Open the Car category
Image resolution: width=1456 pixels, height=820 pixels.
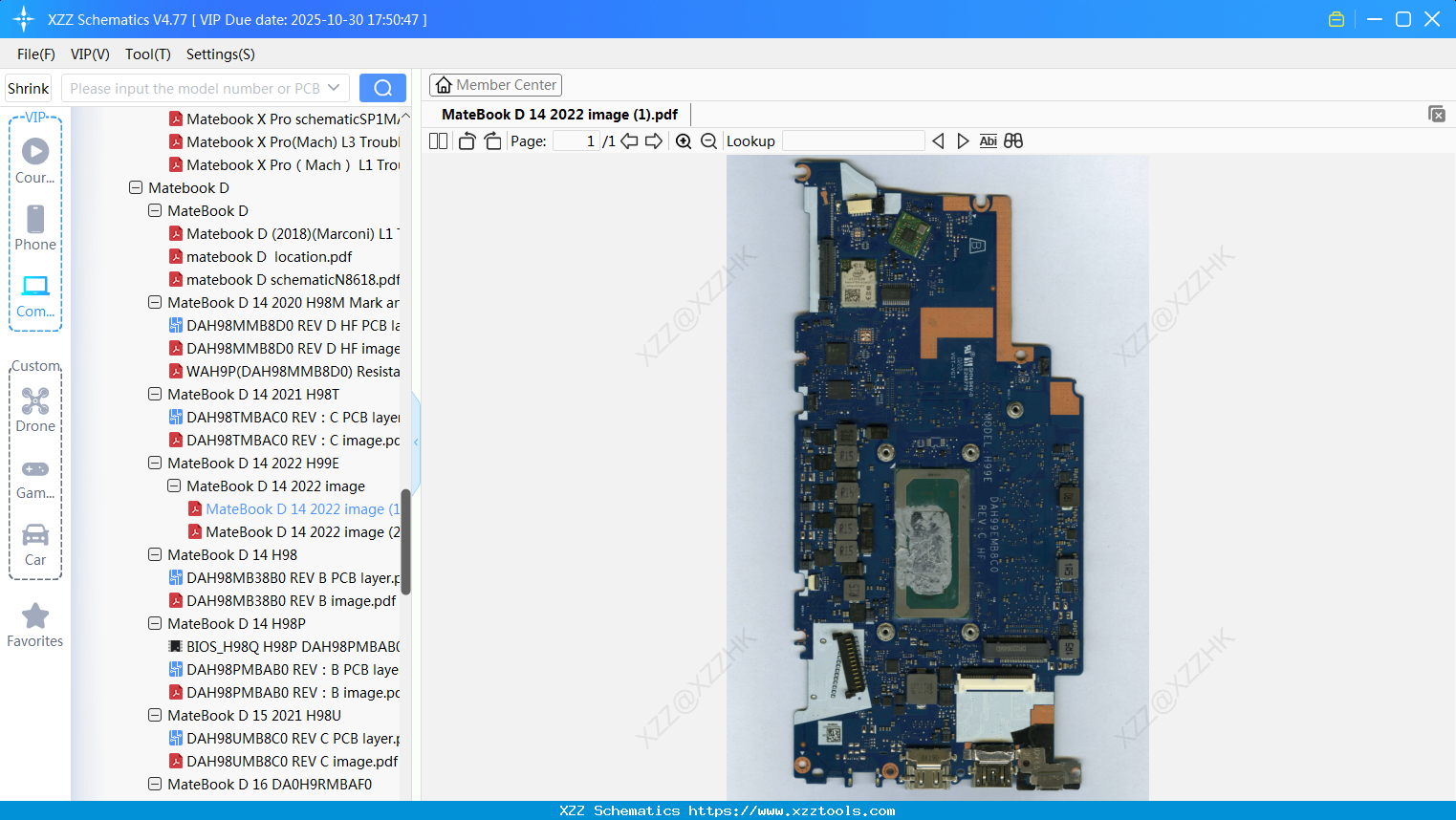(x=35, y=544)
